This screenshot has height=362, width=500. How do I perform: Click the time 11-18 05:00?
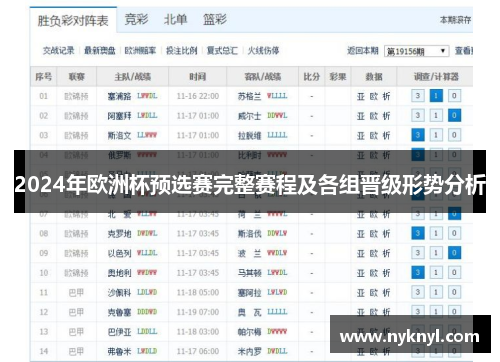point(198,293)
